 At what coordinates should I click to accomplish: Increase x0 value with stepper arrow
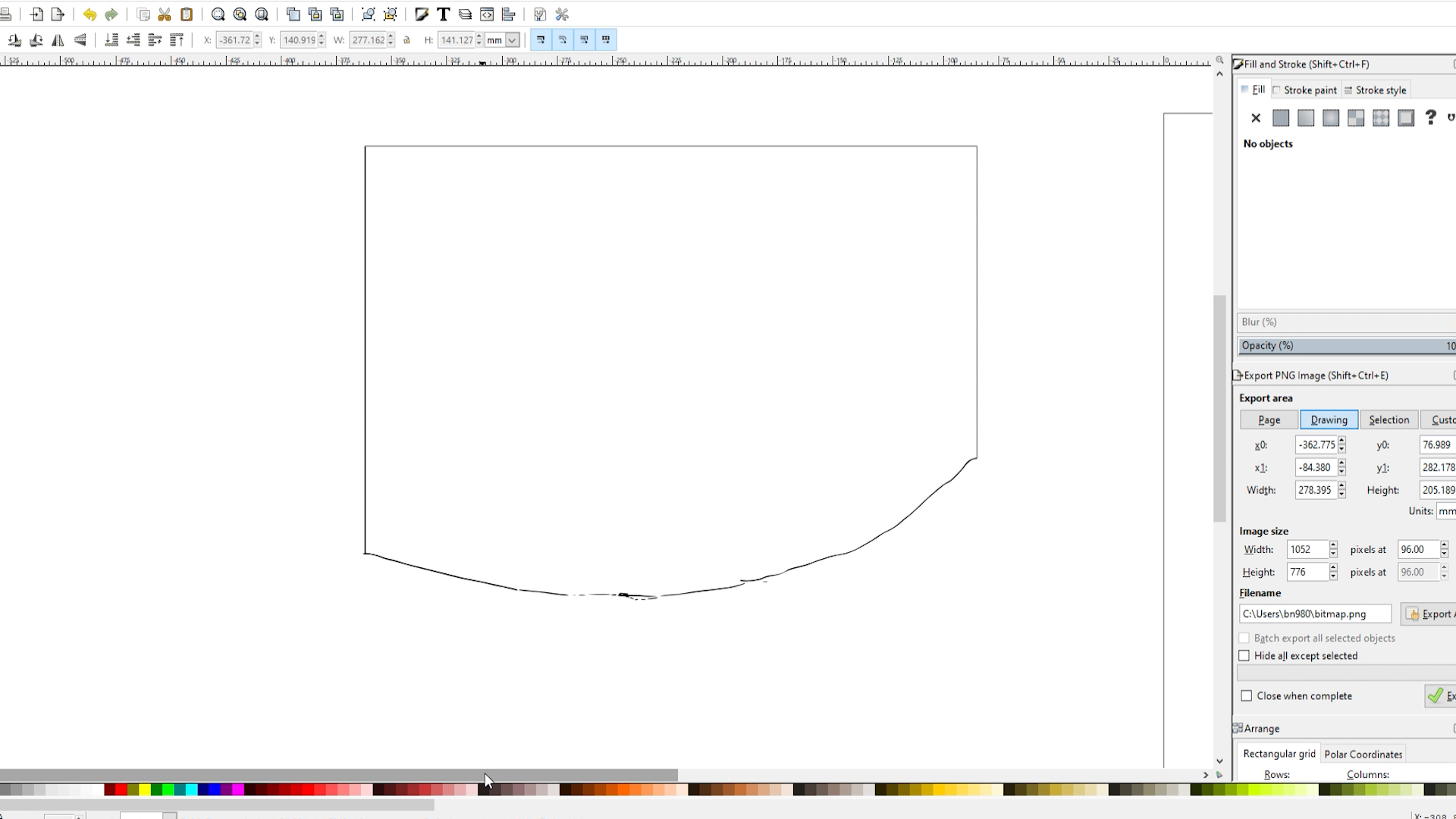(x=1341, y=441)
